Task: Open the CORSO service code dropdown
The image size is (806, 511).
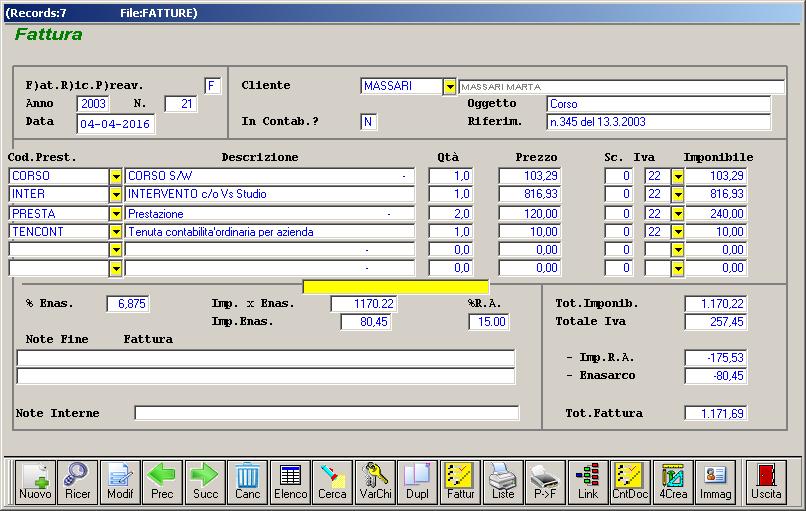Action: 116,176
